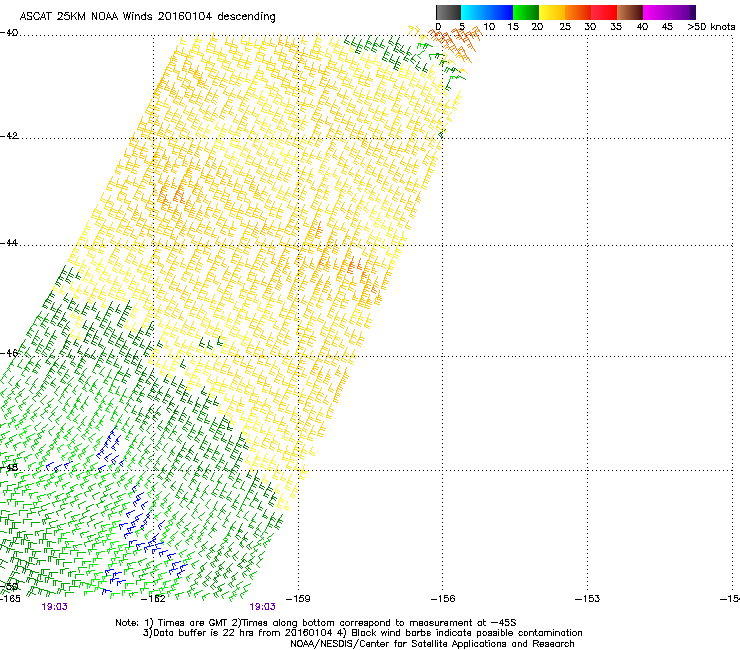Click the '25' legend scale number
The image size is (740, 650).
565,27
